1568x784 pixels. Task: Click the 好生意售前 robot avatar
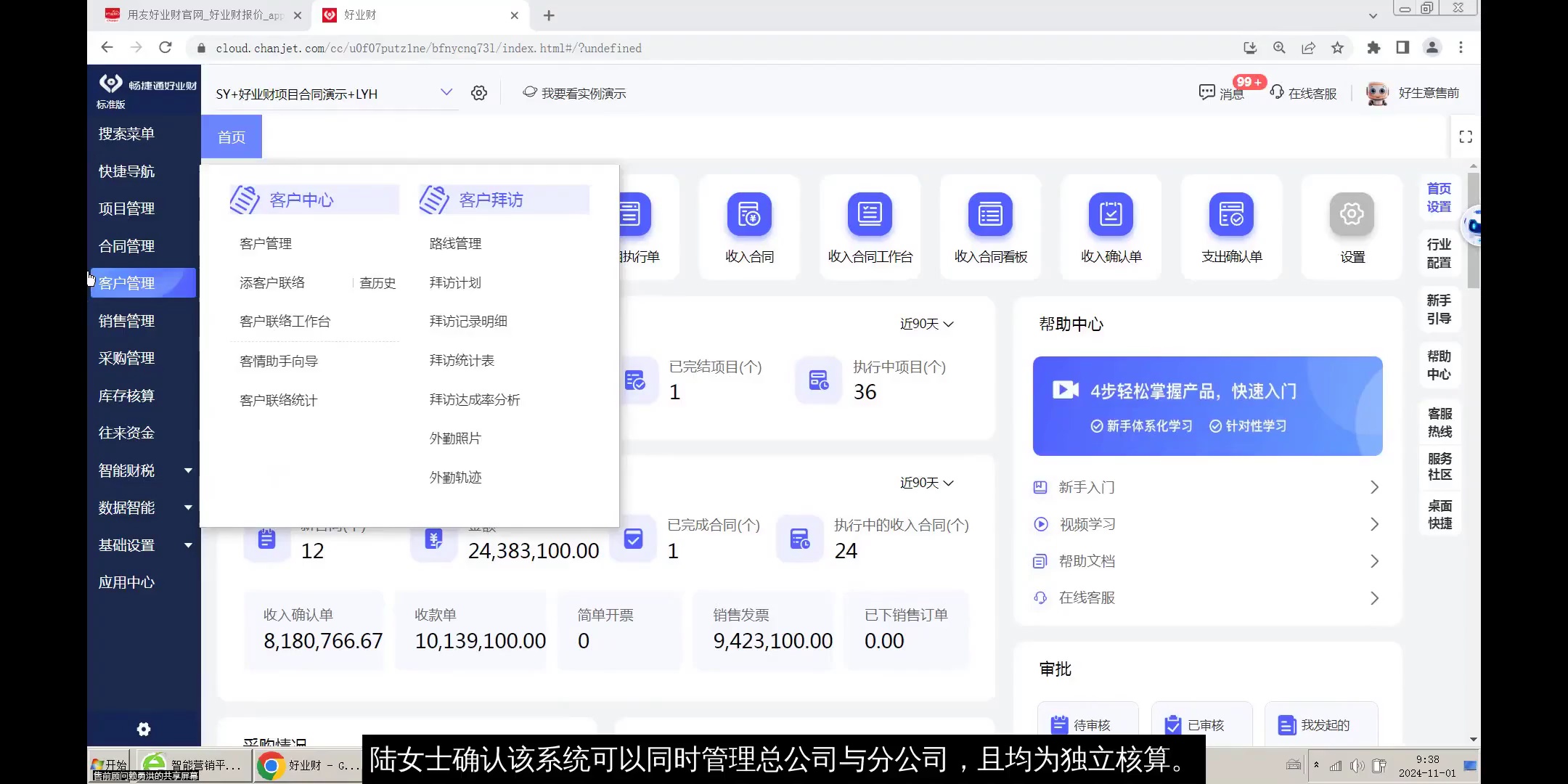(1377, 92)
